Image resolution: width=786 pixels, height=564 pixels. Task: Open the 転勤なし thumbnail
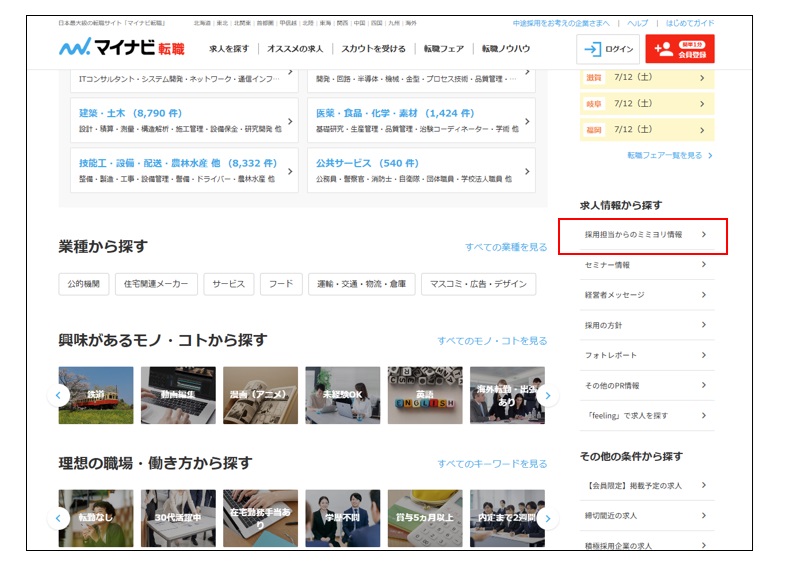tap(96, 518)
